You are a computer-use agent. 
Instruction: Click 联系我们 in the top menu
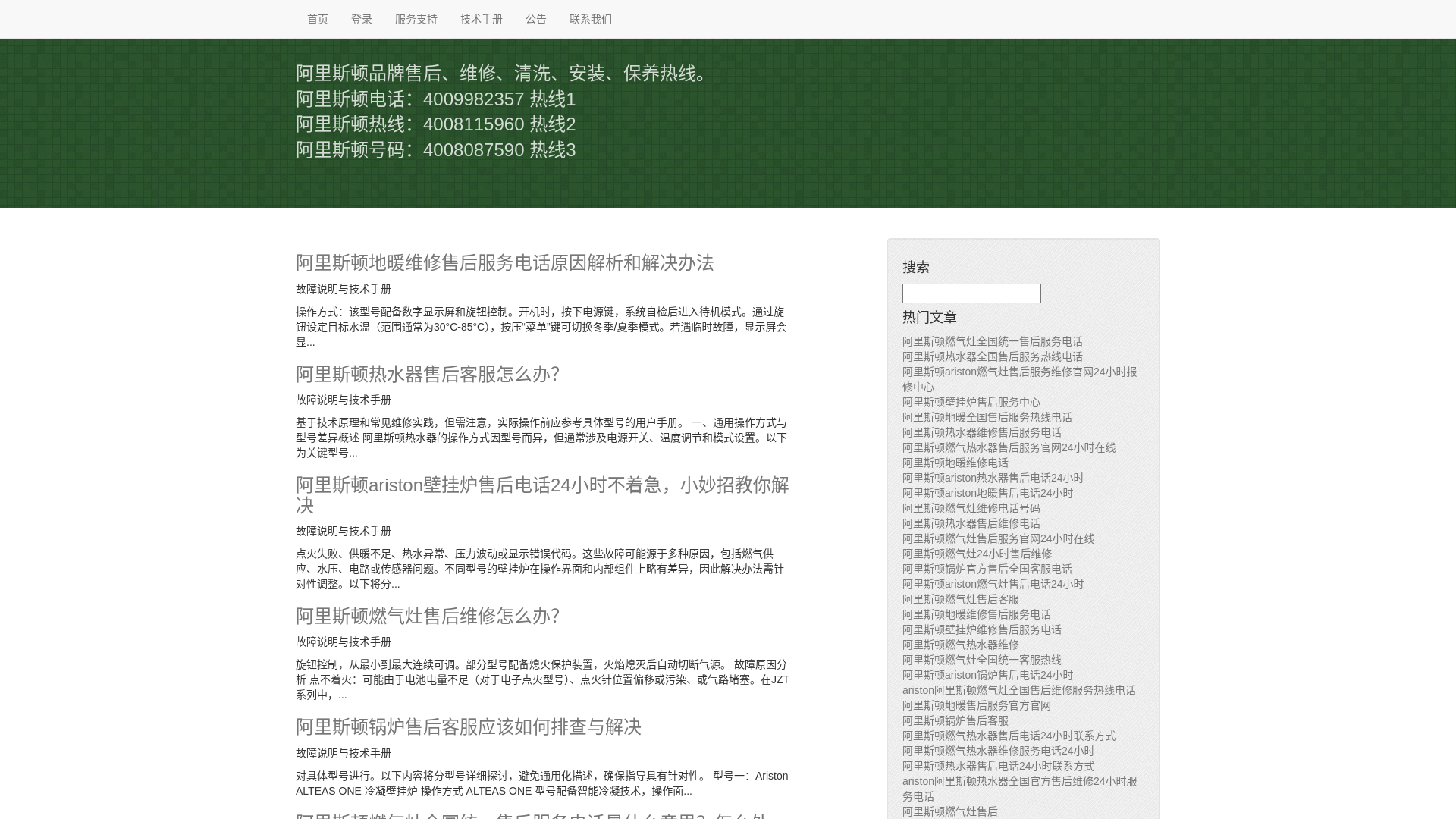(591, 19)
